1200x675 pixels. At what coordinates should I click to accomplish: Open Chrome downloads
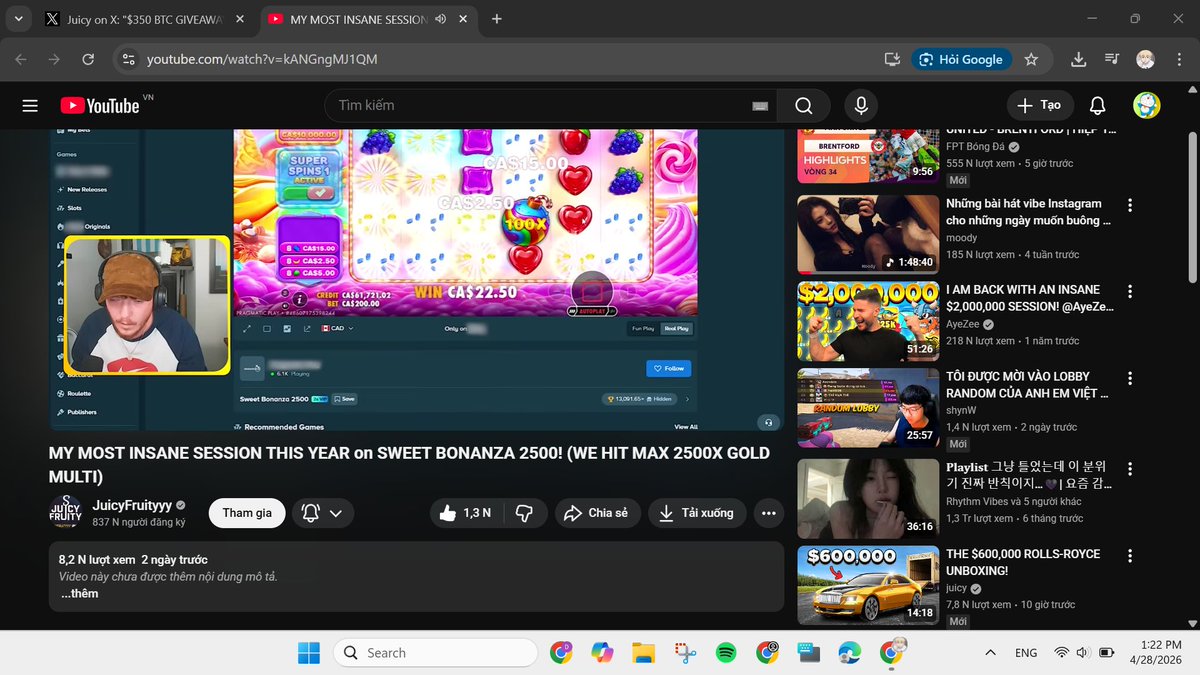point(1078,60)
